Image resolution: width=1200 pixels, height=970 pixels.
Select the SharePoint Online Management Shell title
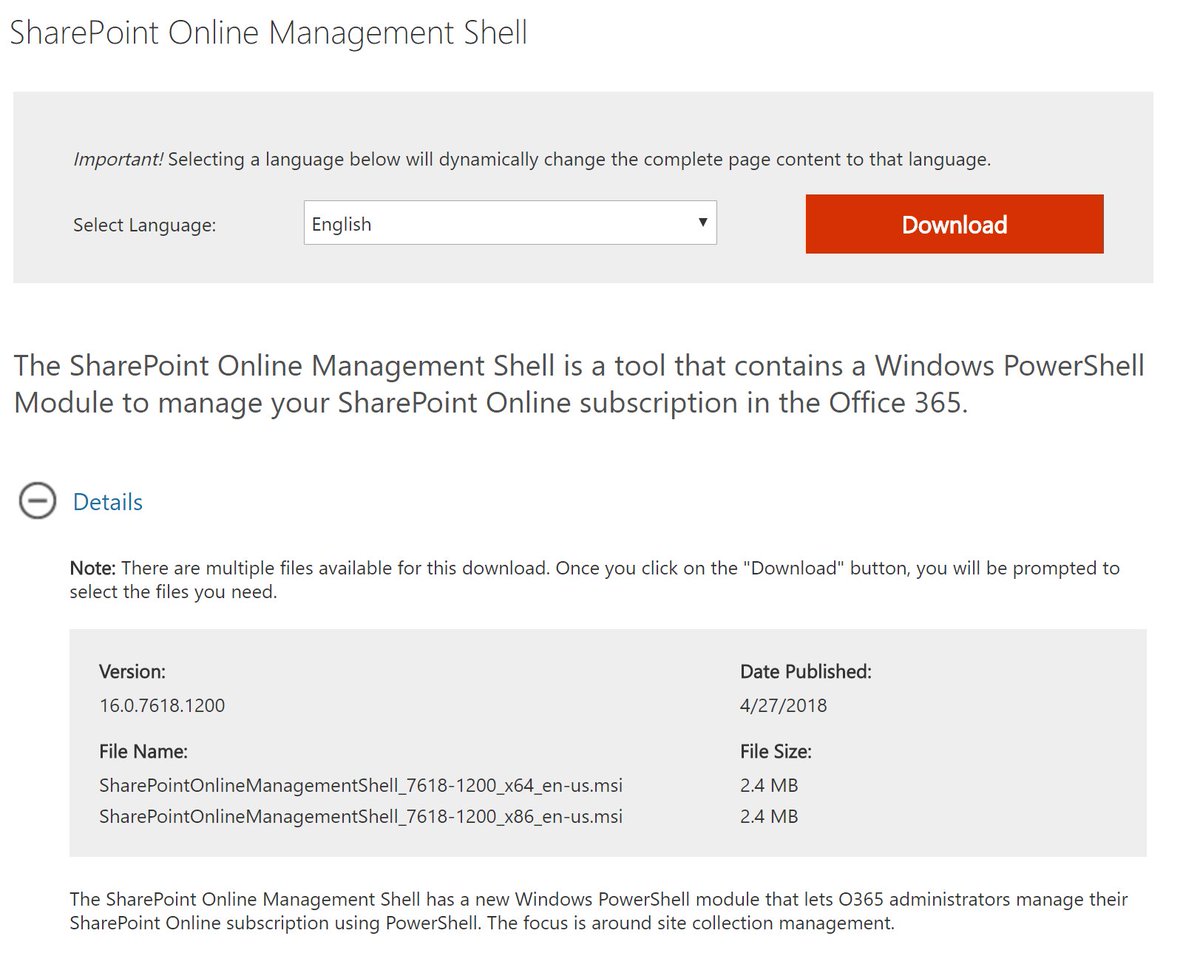(x=268, y=32)
